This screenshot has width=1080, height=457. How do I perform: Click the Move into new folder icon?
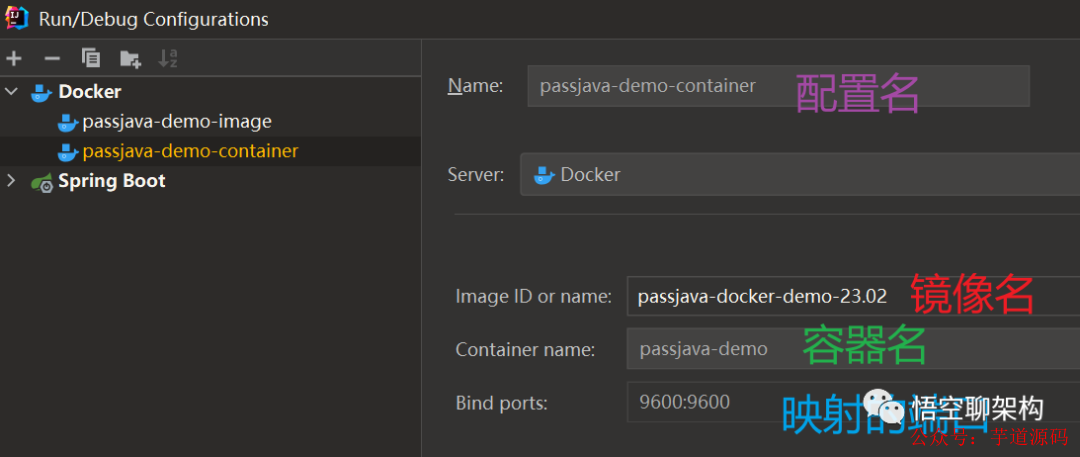pos(130,59)
